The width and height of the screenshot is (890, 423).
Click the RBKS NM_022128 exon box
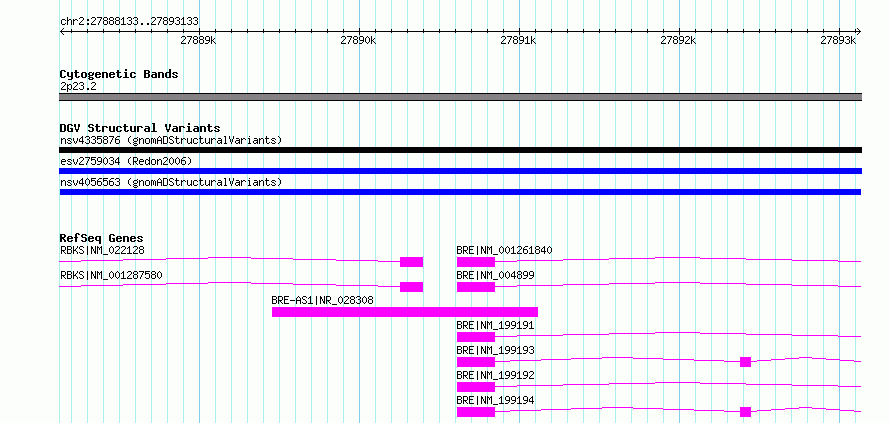tap(412, 262)
